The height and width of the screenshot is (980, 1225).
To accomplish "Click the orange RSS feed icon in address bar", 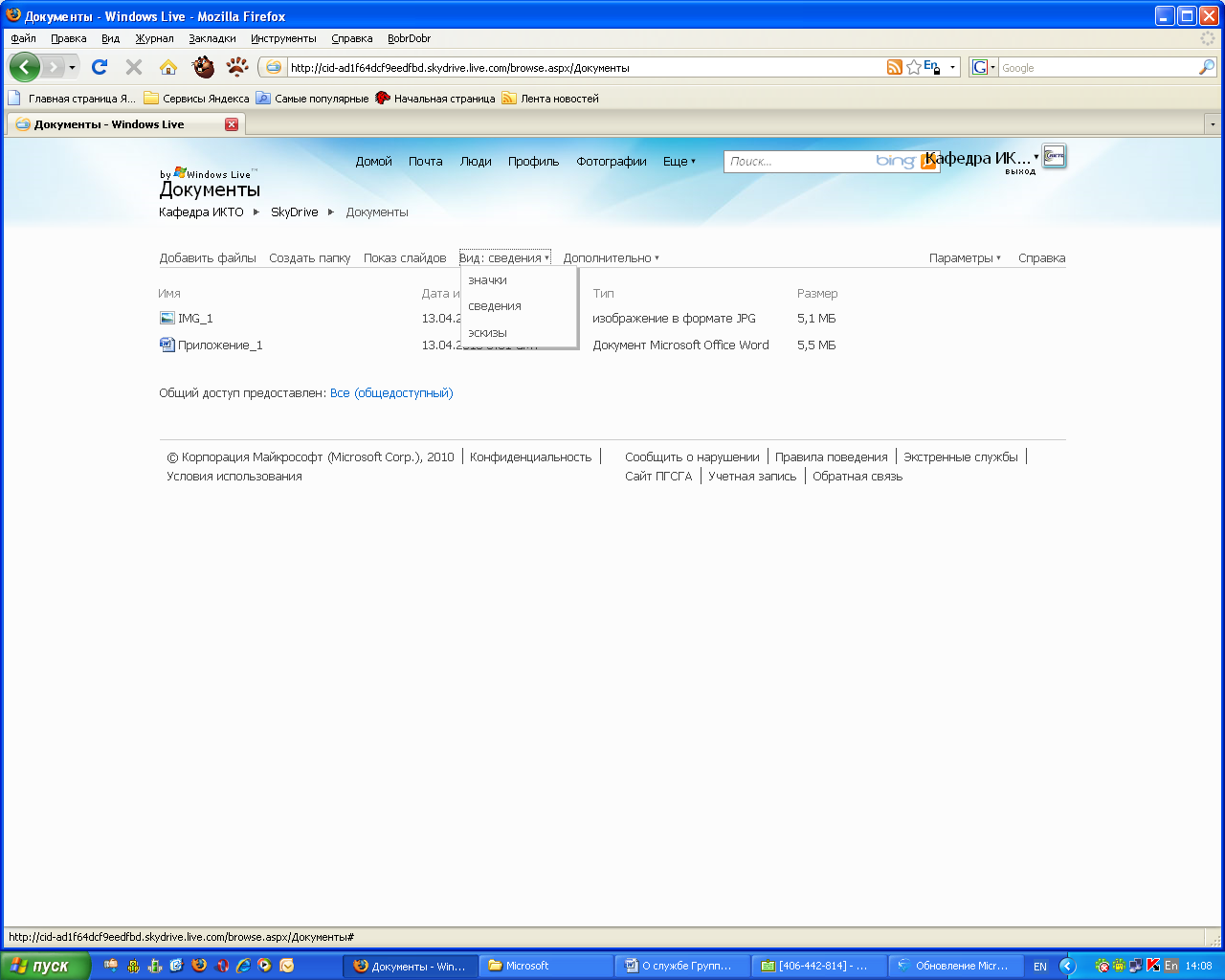I will click(x=895, y=67).
